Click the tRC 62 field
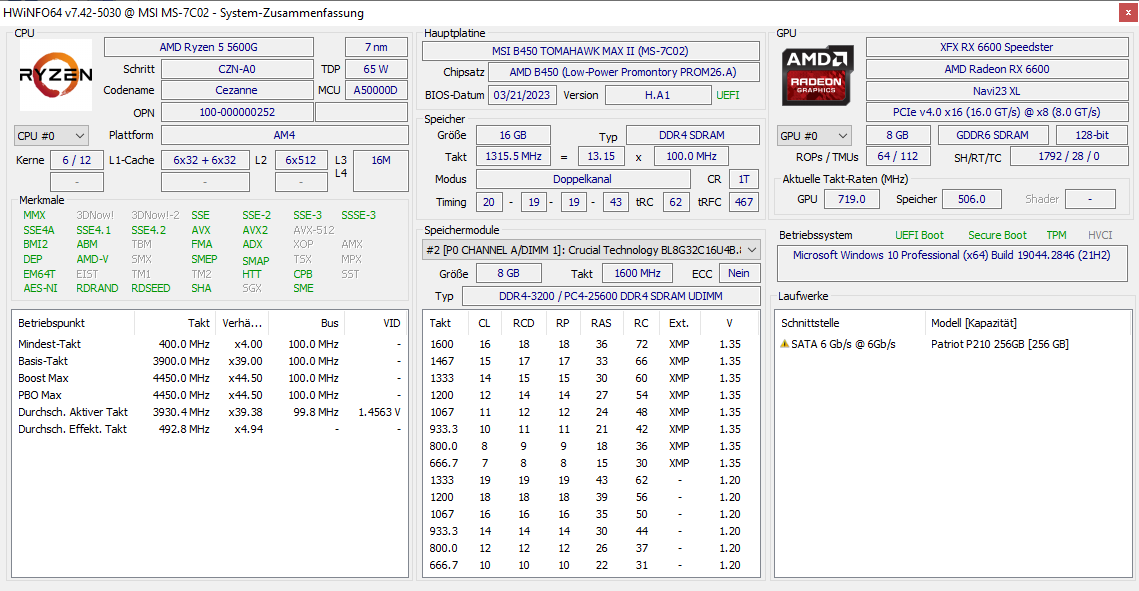Viewport: 1139px width, 591px height. pyautogui.click(x=676, y=202)
